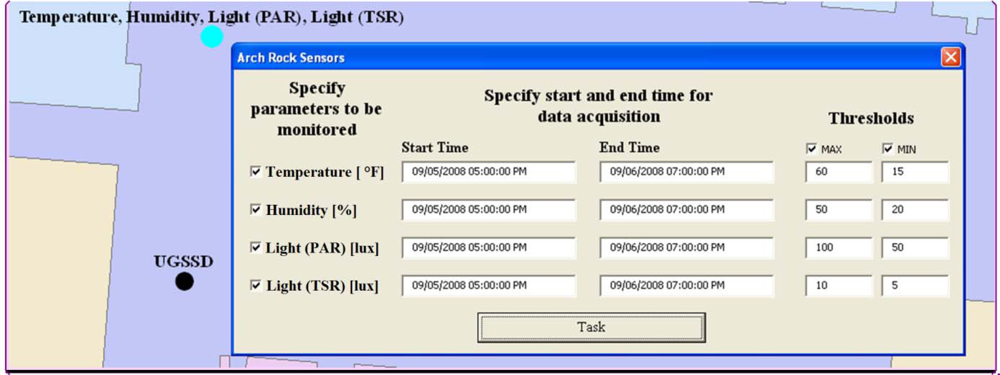
Task: Focus the Temperature Start Time field
Action: click(489, 172)
